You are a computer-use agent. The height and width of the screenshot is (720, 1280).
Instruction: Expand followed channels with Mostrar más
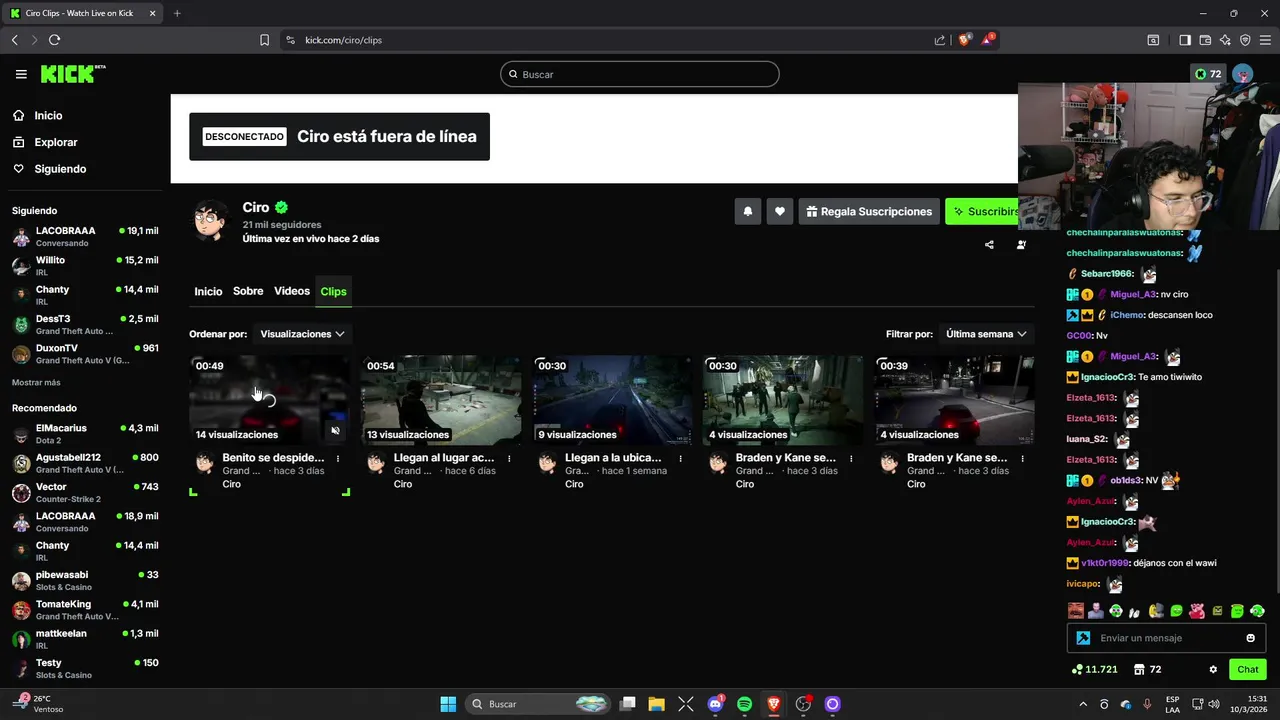point(36,382)
